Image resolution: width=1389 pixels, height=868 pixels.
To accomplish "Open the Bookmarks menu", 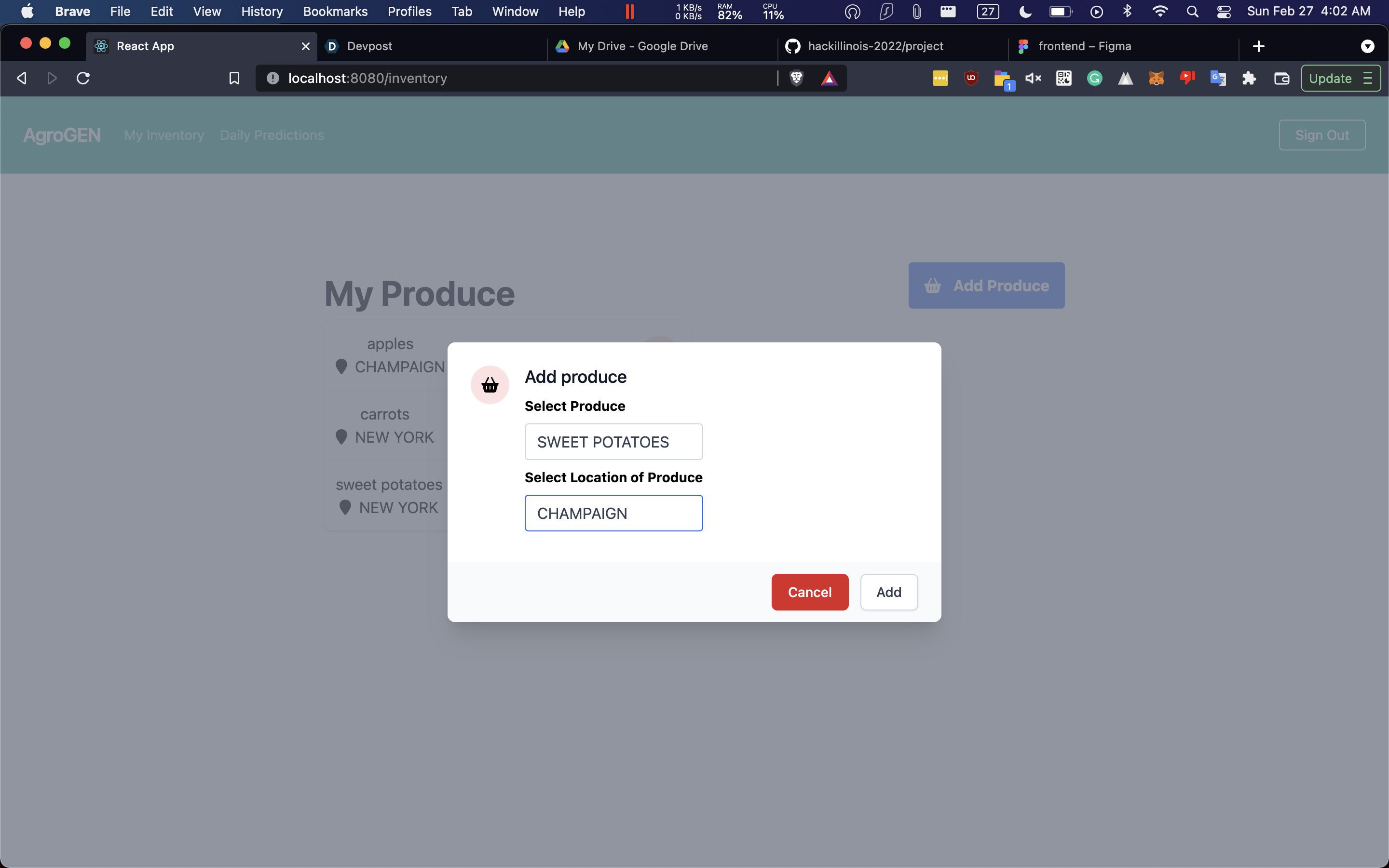I will point(335,12).
